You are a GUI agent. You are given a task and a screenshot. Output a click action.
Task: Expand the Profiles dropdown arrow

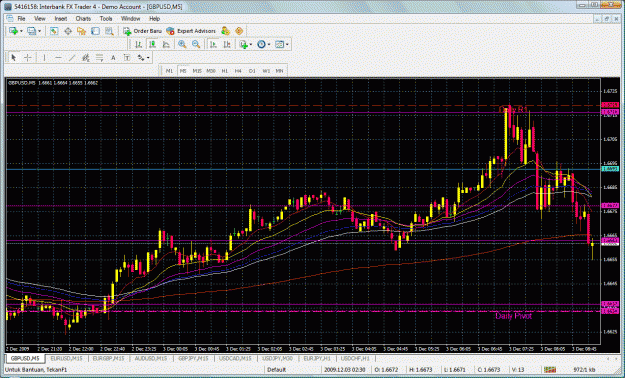pyautogui.click(x=39, y=31)
